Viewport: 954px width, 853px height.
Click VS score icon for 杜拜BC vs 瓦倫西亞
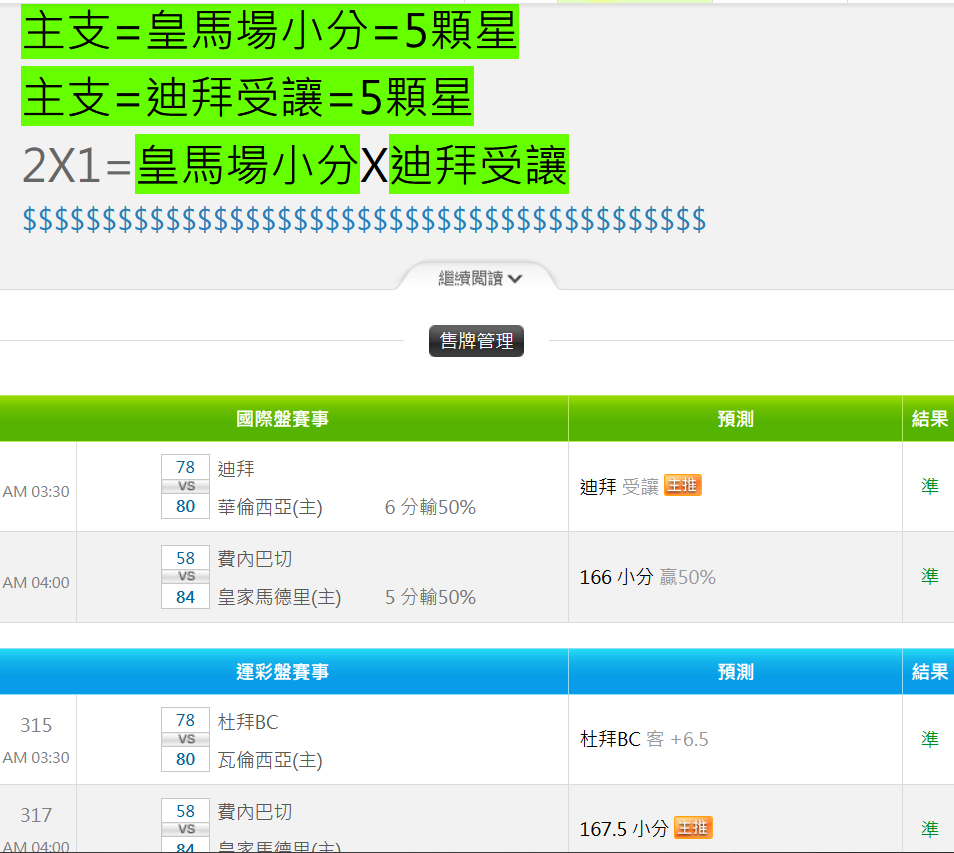pyautogui.click(x=186, y=739)
